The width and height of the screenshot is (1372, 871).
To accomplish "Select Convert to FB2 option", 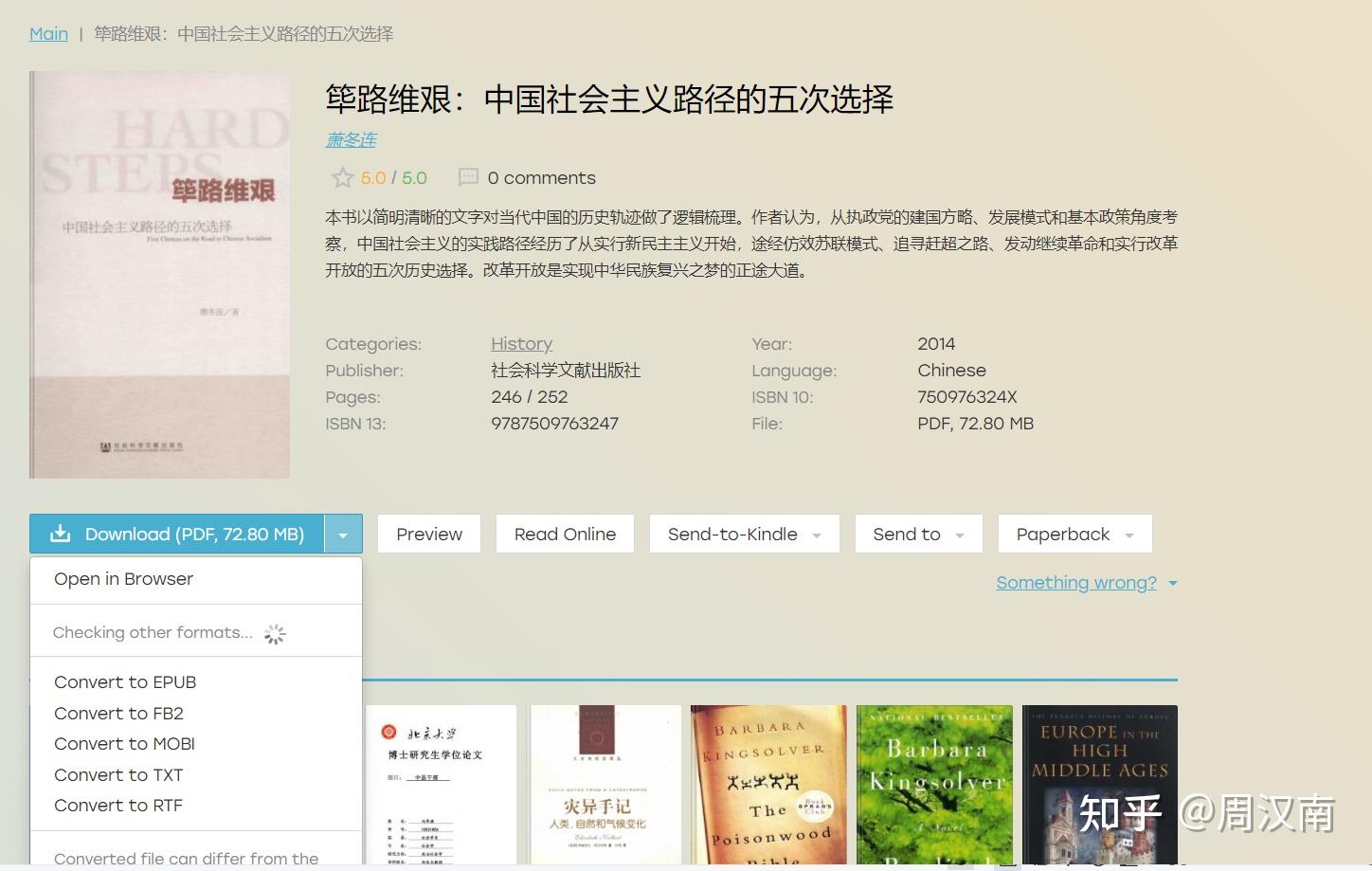I will click(117, 713).
